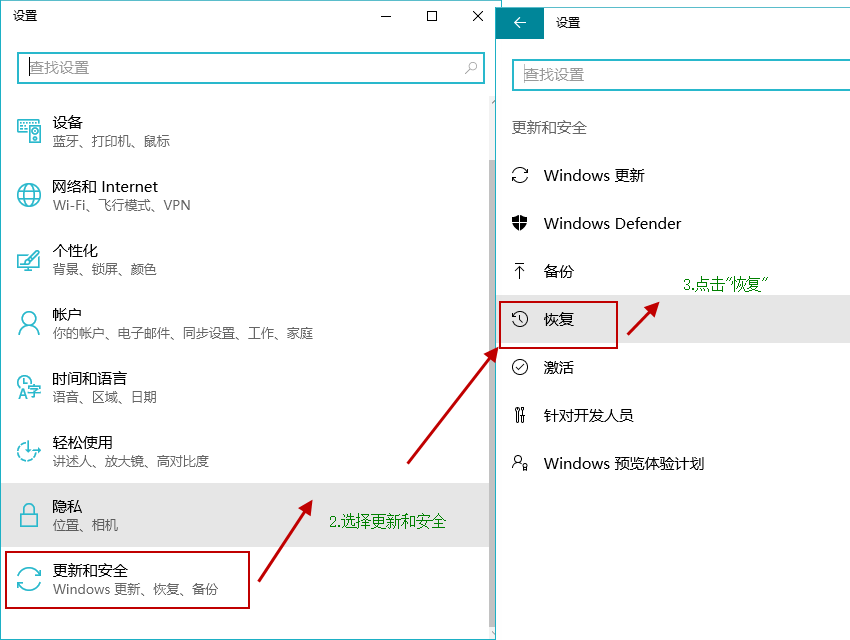Click the Wi-Fi、飞行模式、VPN description text
The image size is (850, 640).
click(121, 205)
